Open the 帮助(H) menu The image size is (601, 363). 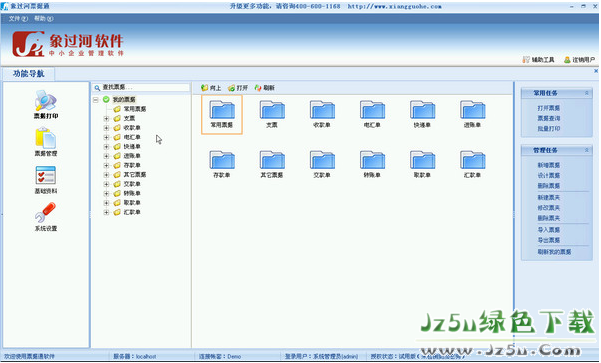(44, 18)
